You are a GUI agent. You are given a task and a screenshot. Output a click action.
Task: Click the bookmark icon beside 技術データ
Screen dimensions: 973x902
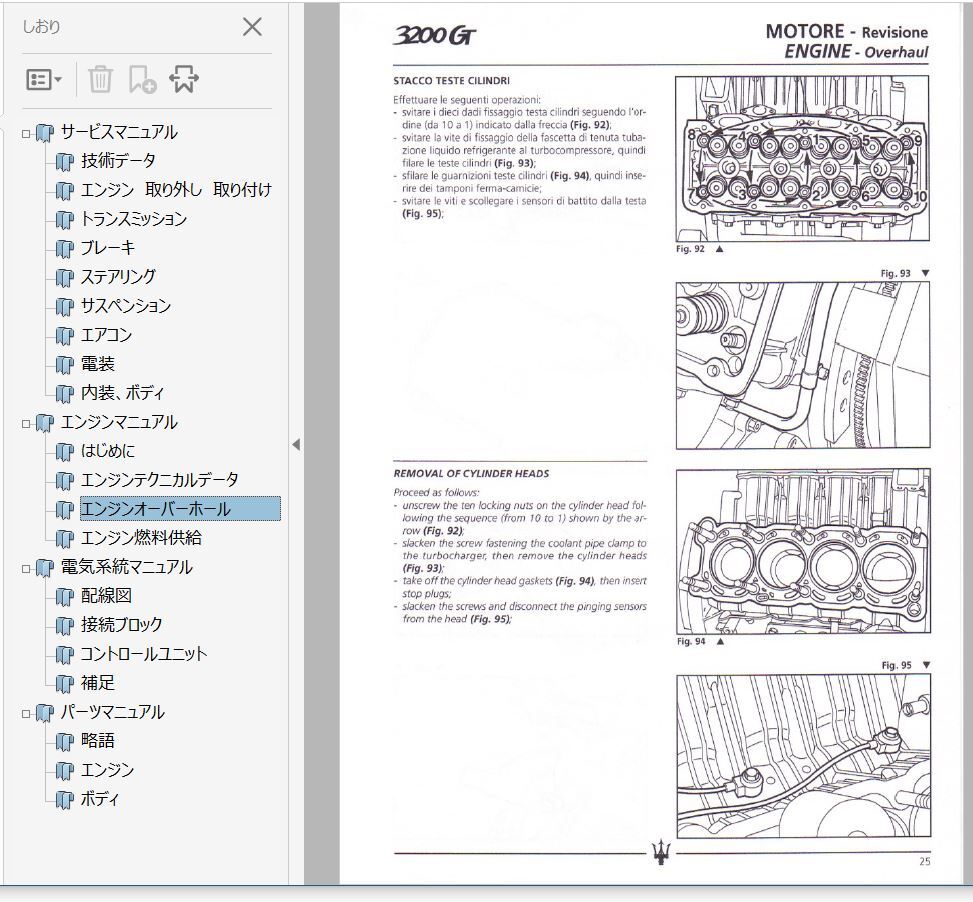(65, 163)
